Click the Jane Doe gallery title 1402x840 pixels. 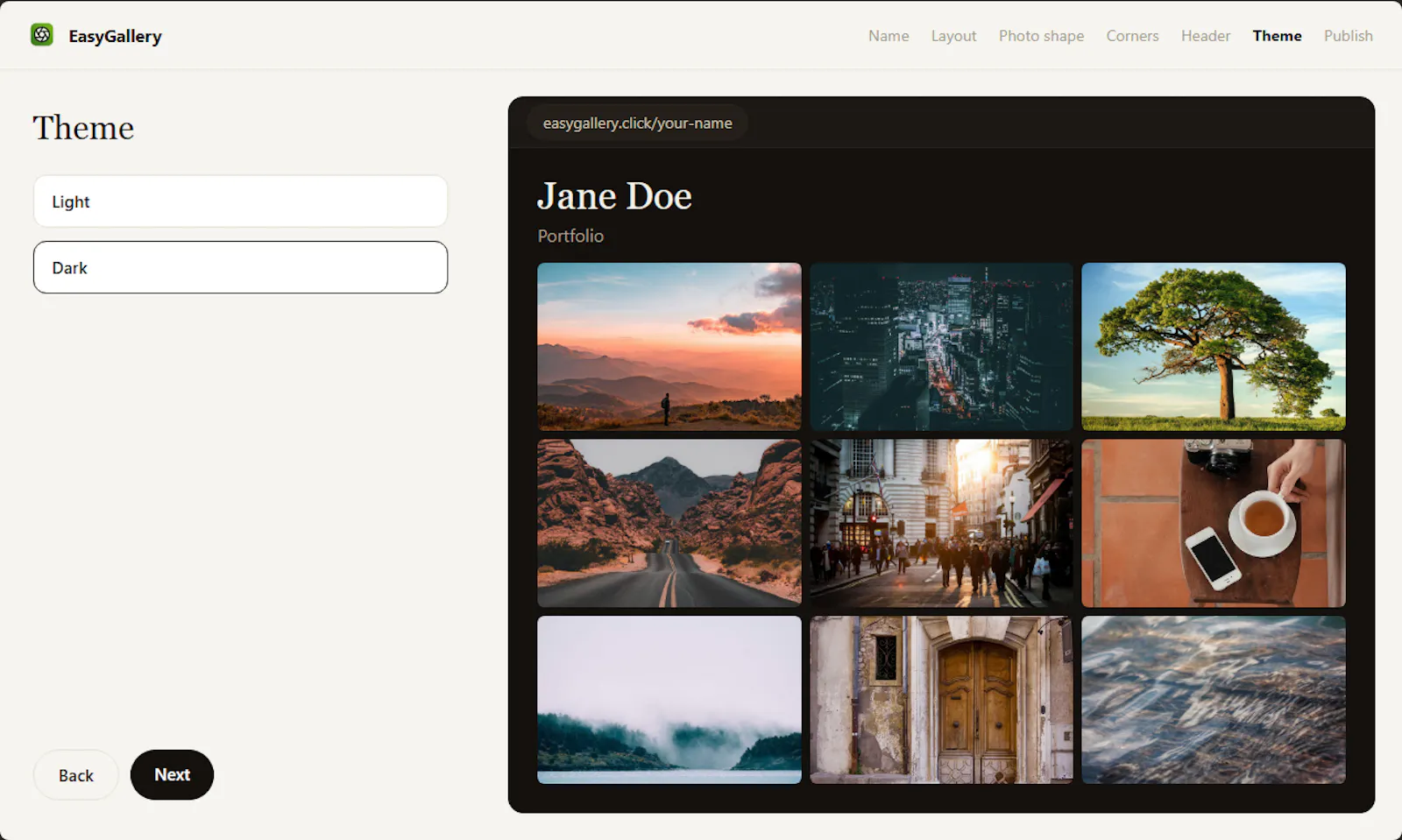coord(614,196)
